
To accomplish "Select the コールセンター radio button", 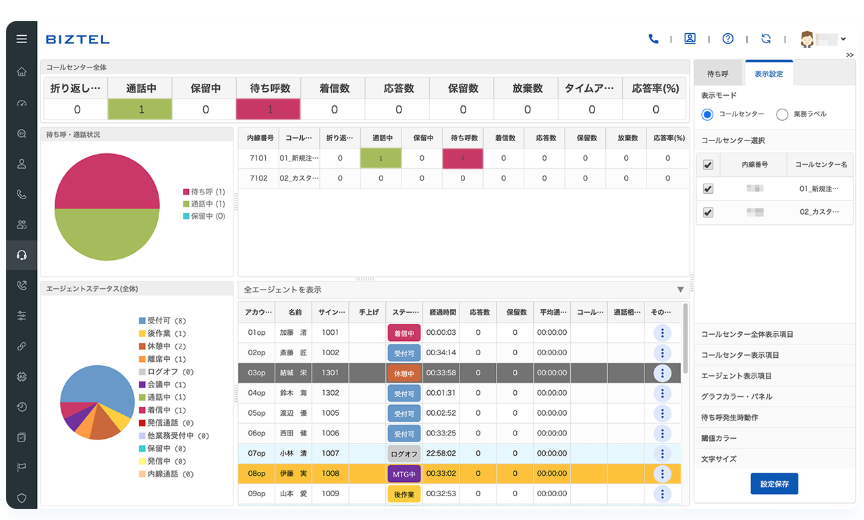I will pos(708,115).
